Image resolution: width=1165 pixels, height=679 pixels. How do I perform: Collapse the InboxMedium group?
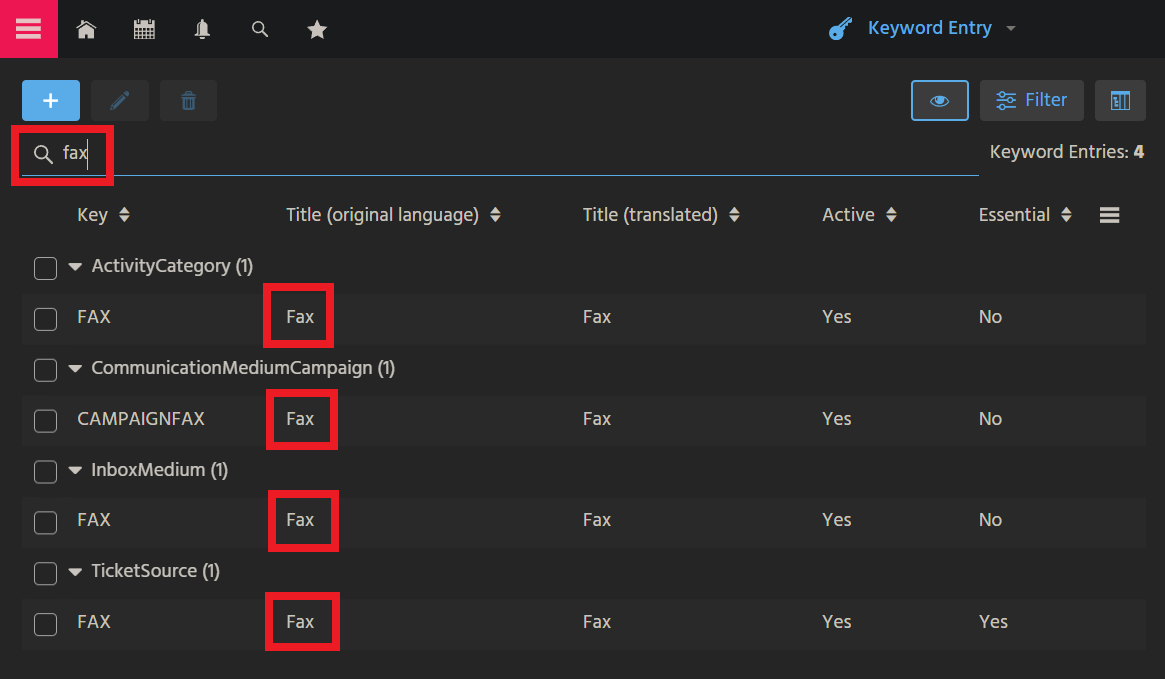(x=75, y=470)
